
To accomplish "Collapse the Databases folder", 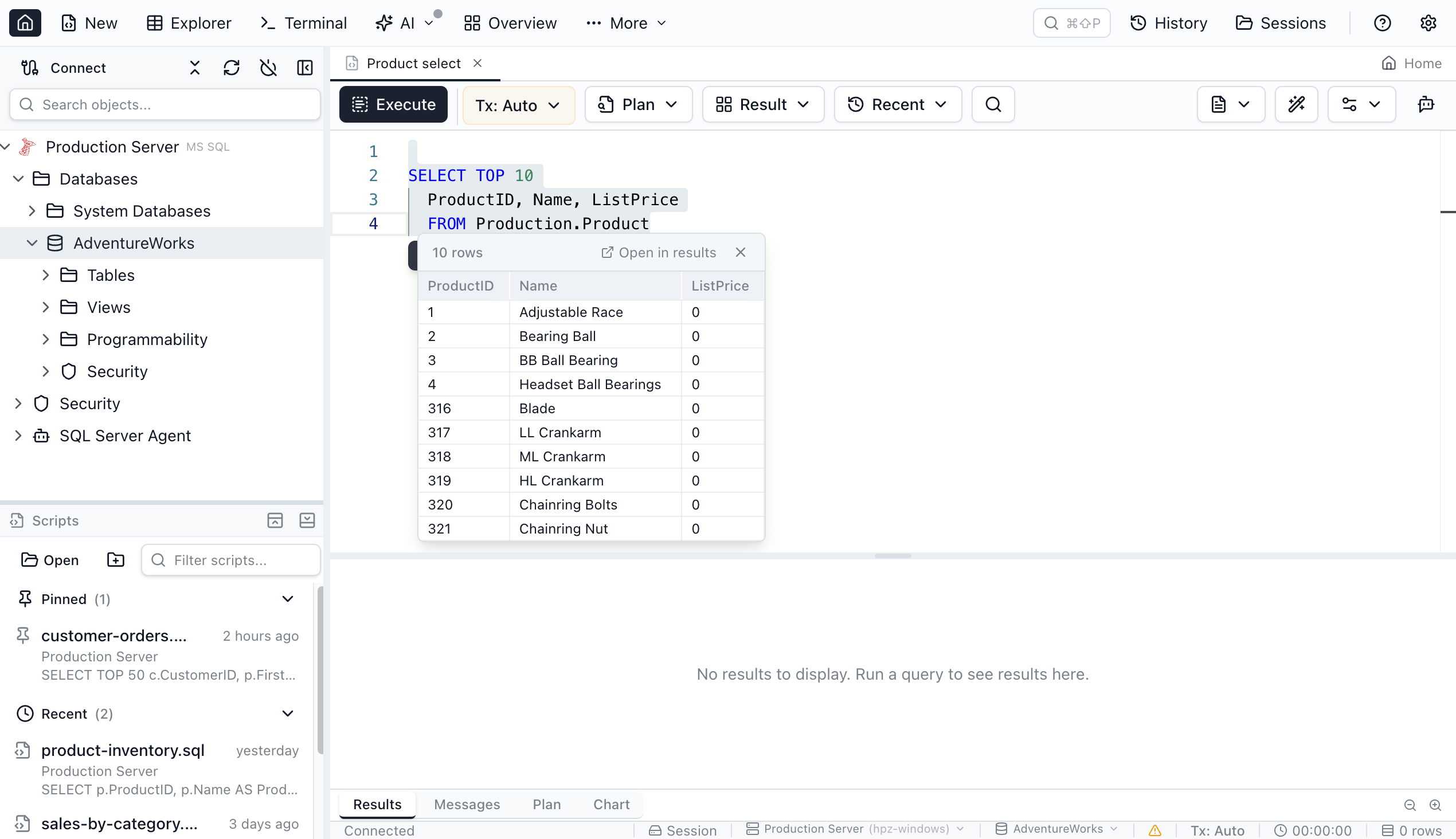I will (18, 179).
